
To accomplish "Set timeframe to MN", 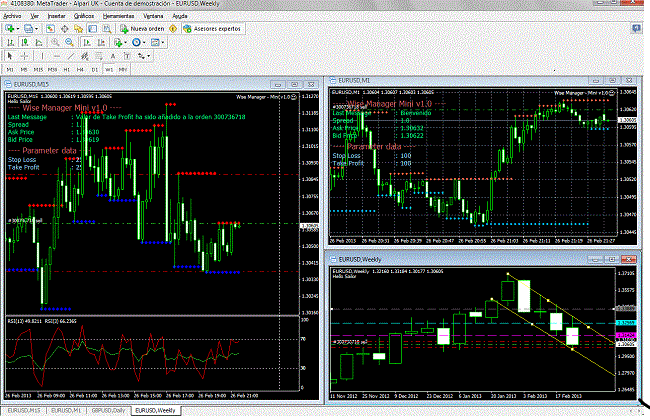I will [122, 70].
